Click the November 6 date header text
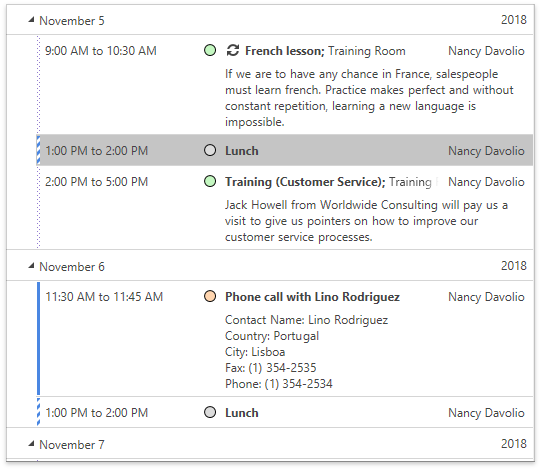Image resolution: width=541 pixels, height=470 pixels. click(x=72, y=267)
